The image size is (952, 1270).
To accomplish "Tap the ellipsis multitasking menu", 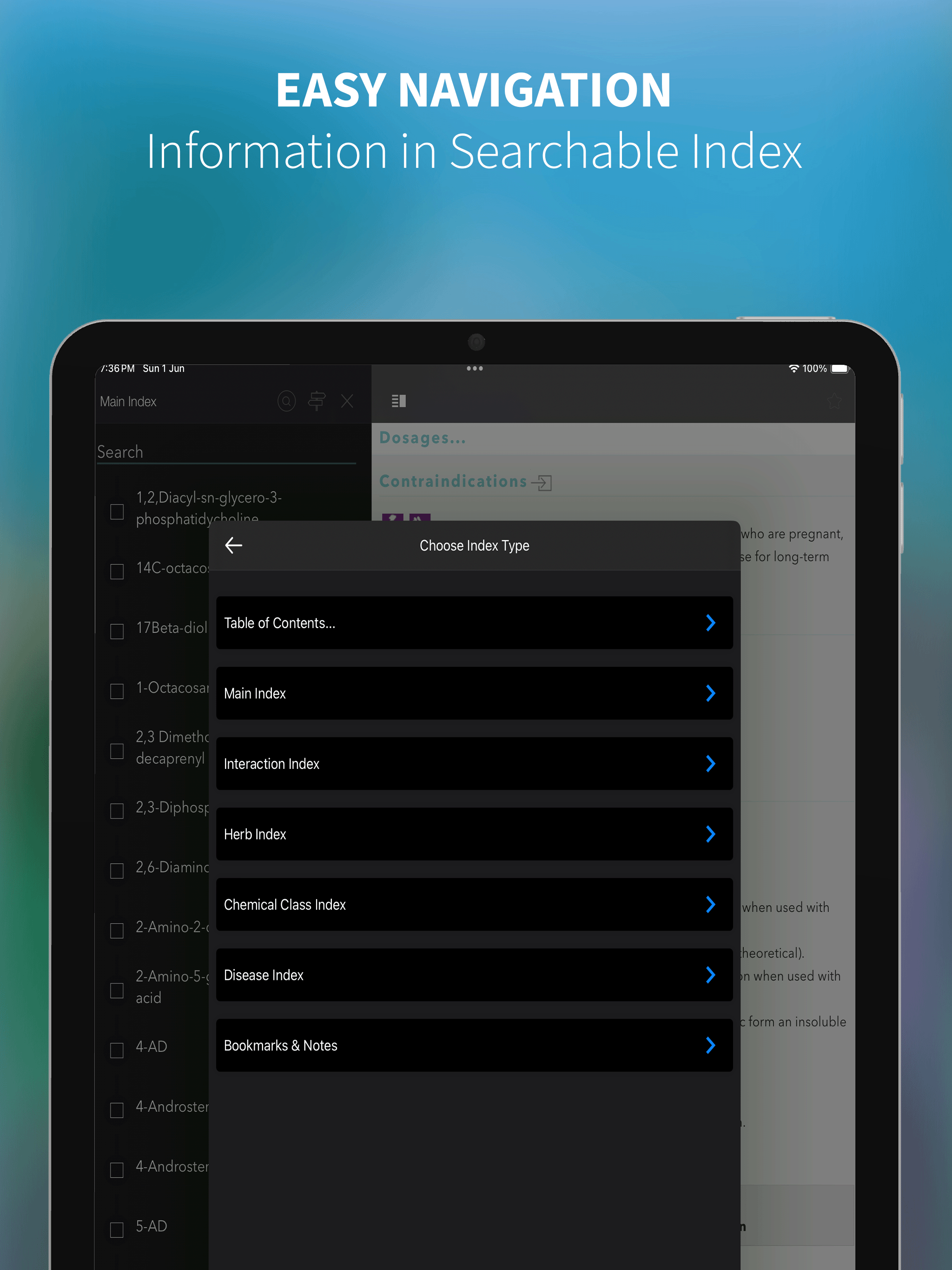I will 474,368.
